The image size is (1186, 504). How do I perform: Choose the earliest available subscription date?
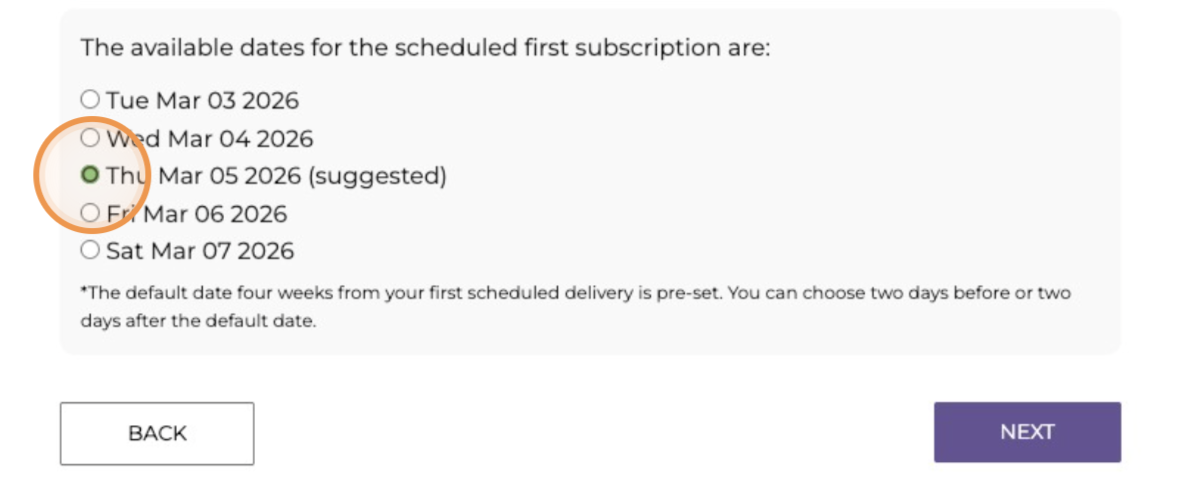[x=90, y=99]
